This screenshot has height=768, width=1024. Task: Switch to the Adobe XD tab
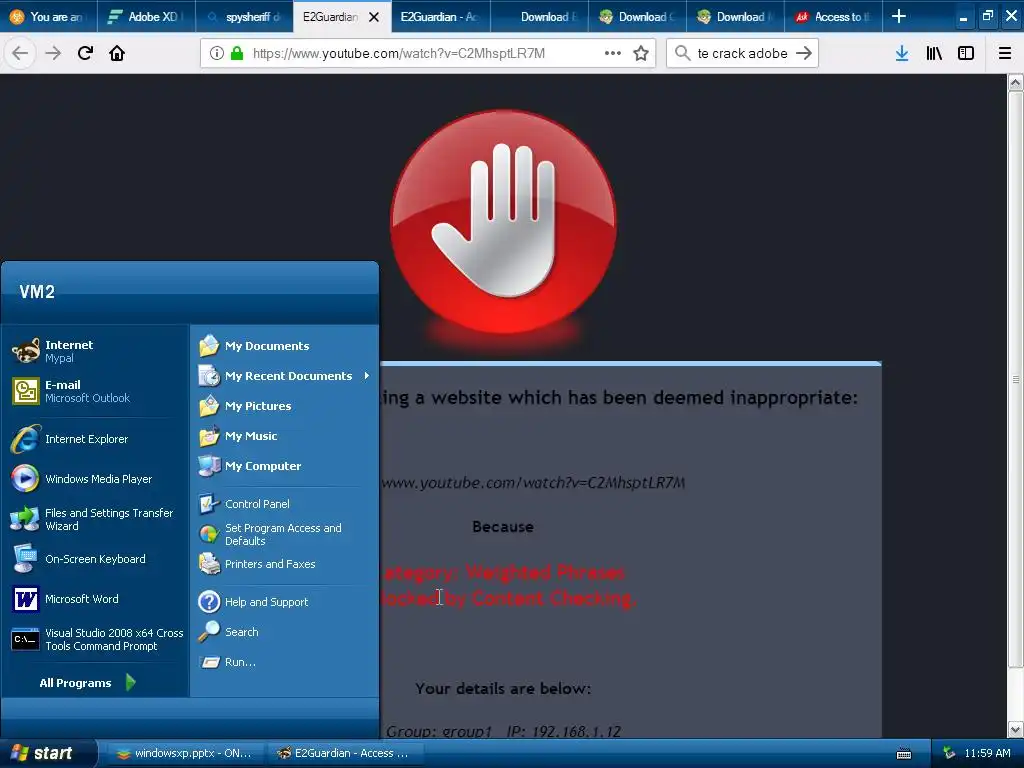146,17
